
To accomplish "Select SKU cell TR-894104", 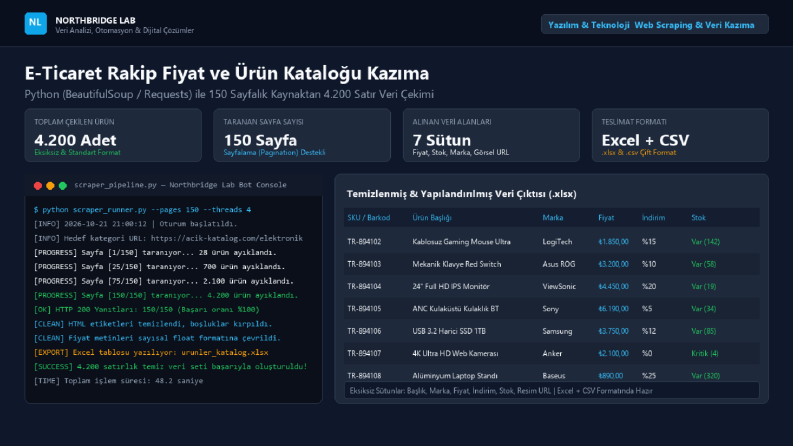I will 364,286.
